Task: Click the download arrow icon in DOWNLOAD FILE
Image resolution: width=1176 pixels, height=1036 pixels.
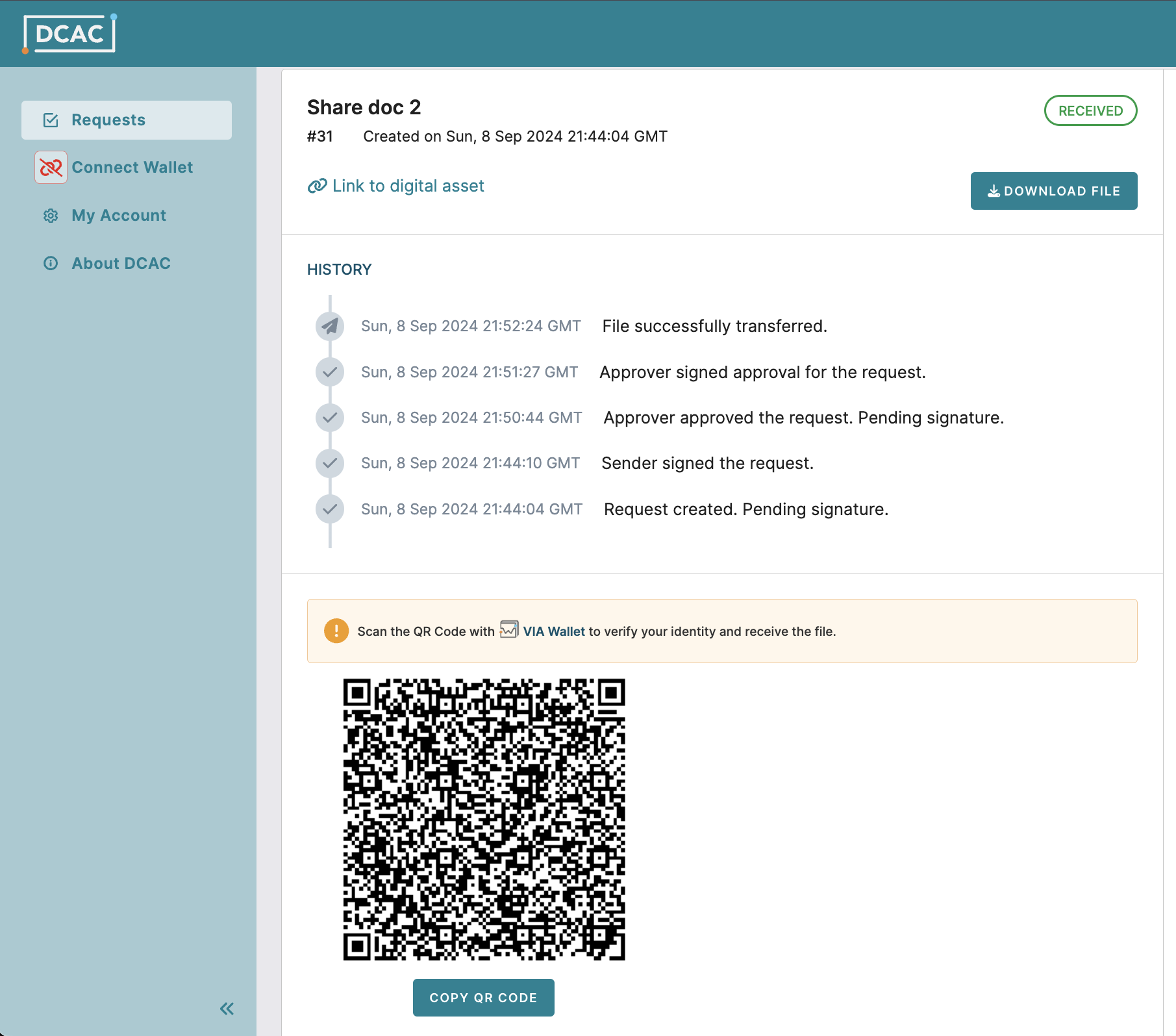Action: (994, 191)
